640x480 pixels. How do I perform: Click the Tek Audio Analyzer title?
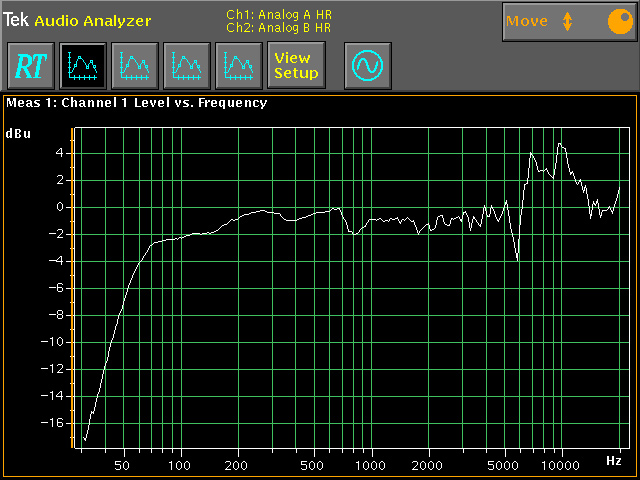click(x=77, y=20)
